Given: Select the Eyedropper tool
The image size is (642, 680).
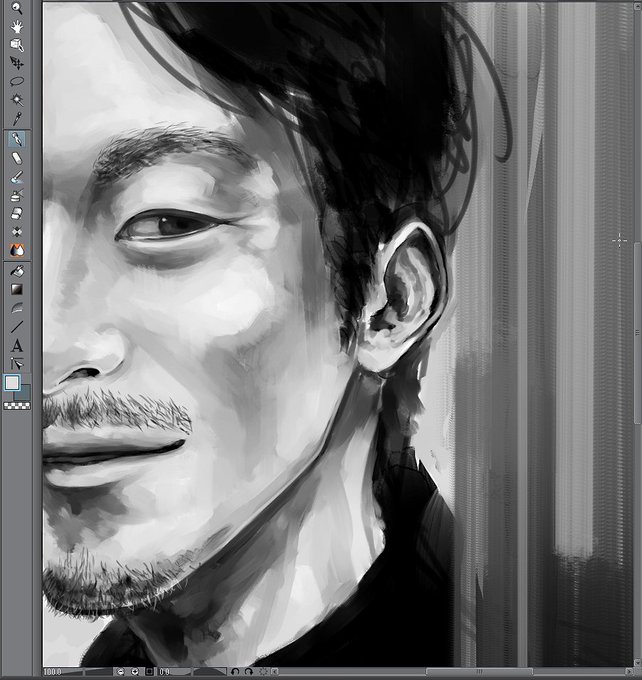Looking at the screenshot, I should tap(16, 118).
